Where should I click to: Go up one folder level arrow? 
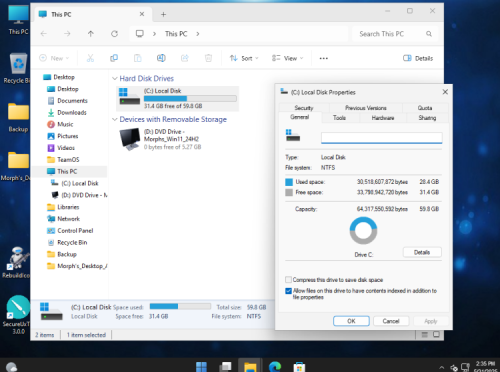click(91, 34)
